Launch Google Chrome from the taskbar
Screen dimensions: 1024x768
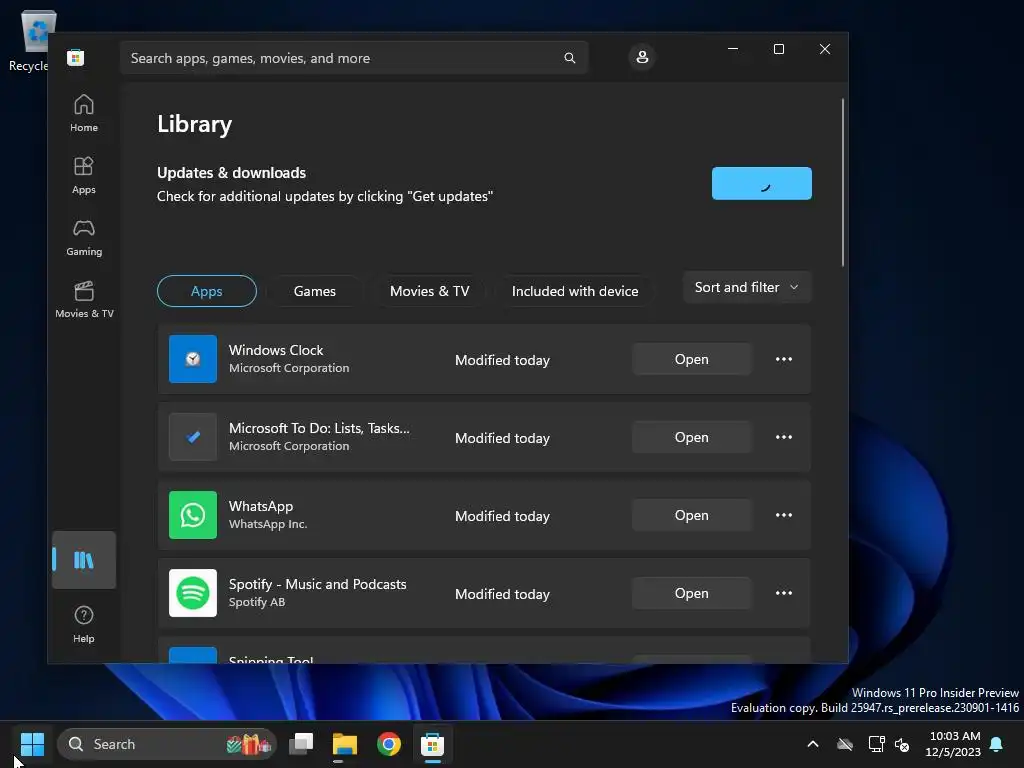(389, 744)
